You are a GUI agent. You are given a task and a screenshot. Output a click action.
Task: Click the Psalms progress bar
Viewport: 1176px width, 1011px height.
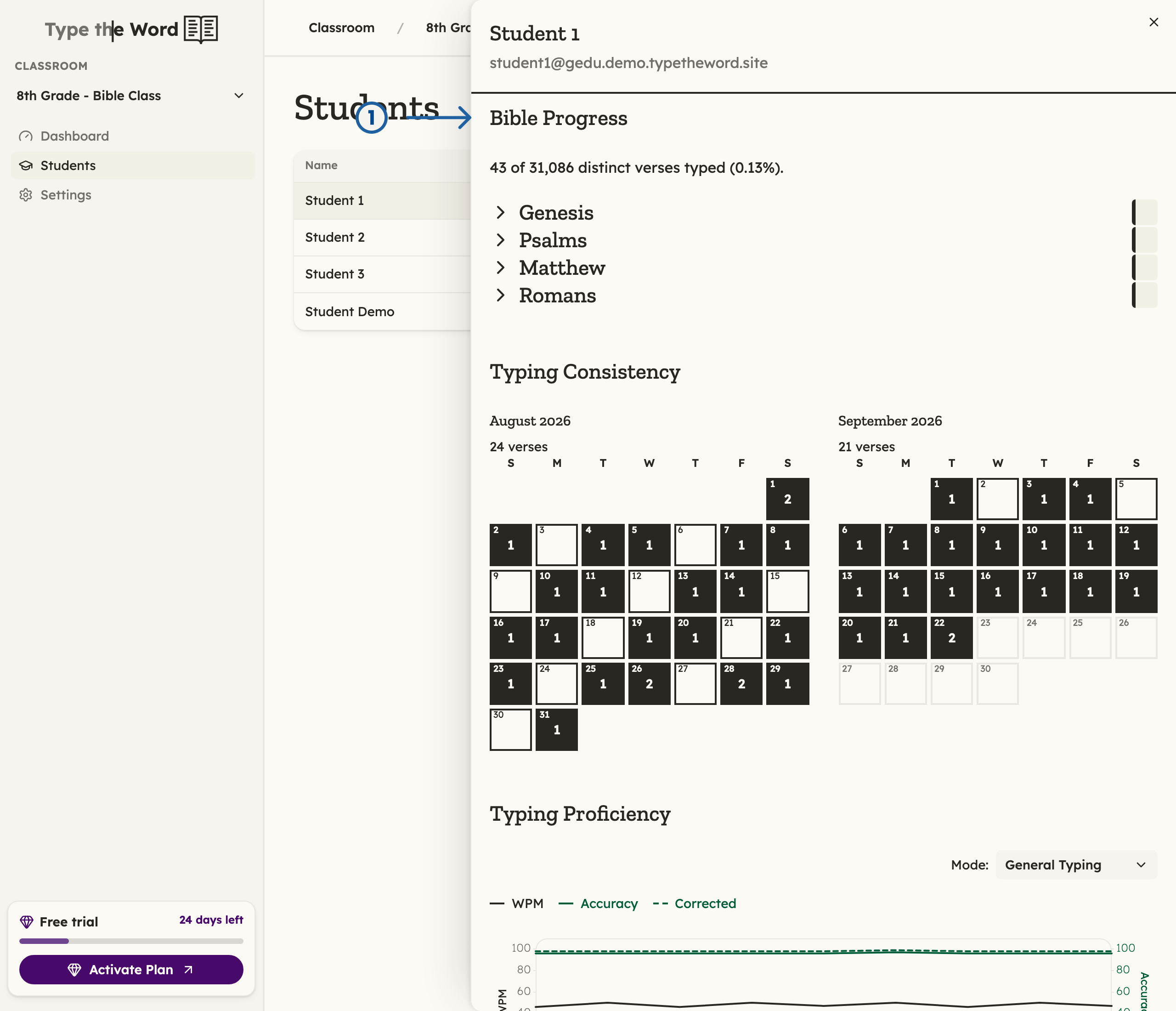(x=1144, y=240)
